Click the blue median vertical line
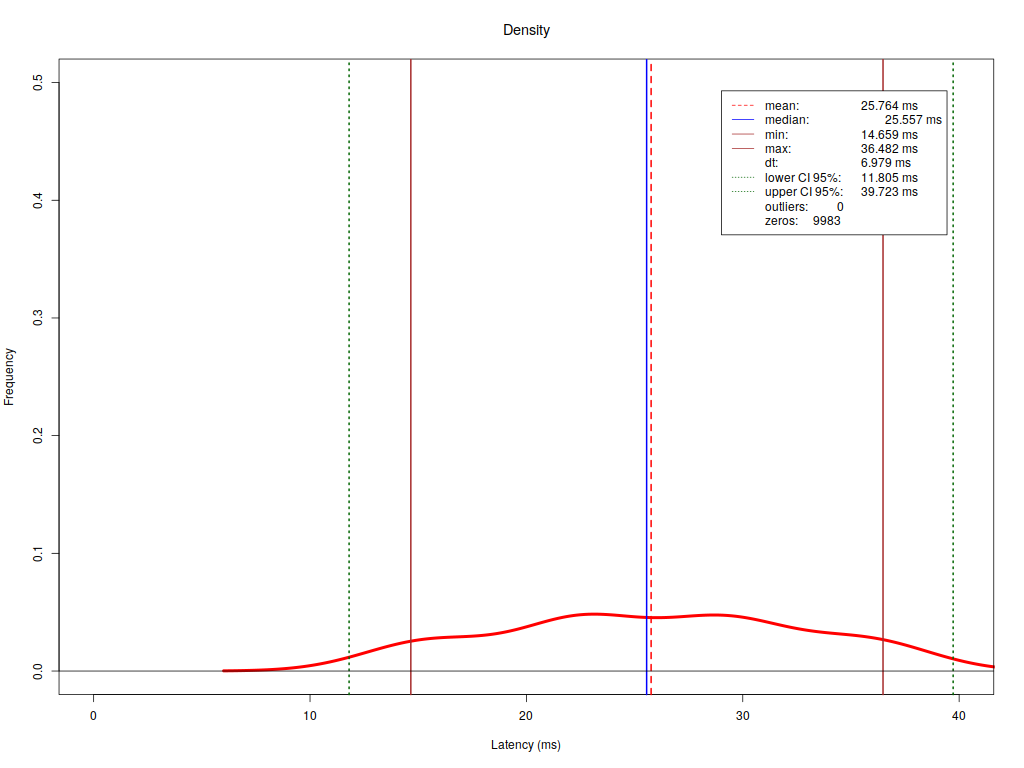This screenshot has width=1024, height=768. click(x=646, y=350)
